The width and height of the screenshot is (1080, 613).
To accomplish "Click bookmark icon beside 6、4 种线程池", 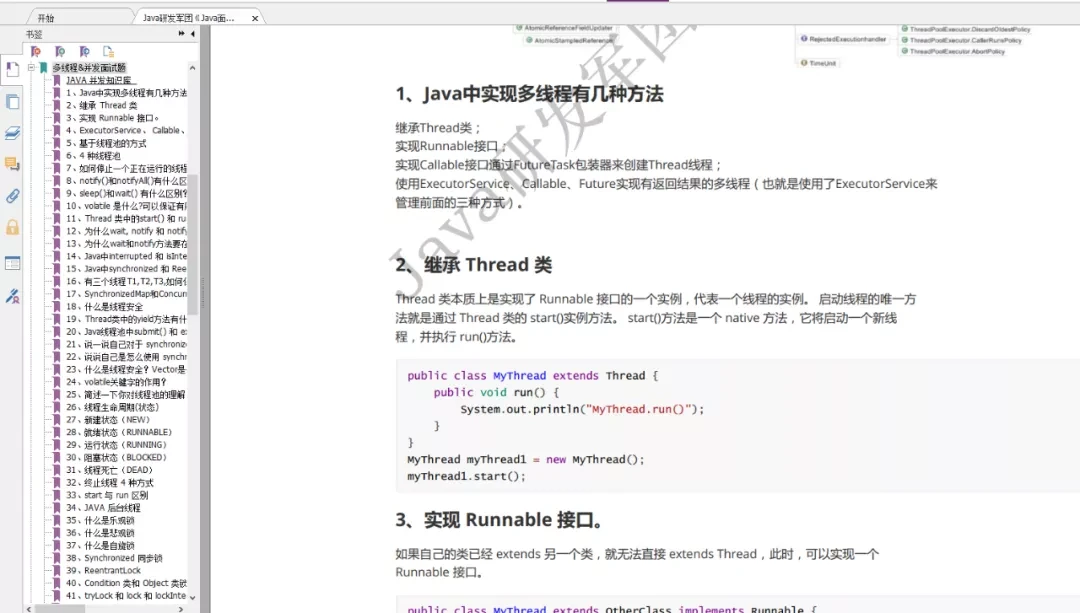I will point(56,156).
